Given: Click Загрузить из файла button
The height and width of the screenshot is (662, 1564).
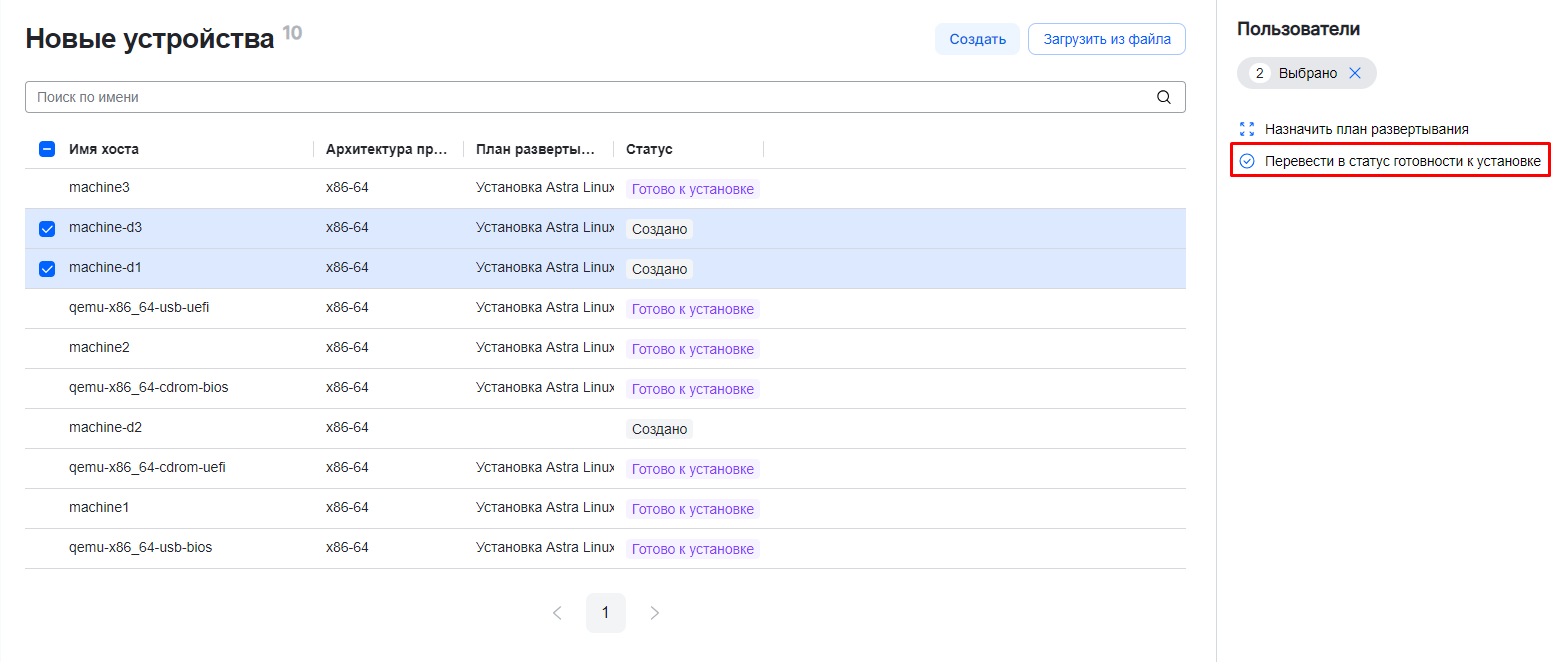Looking at the screenshot, I should pos(1106,39).
